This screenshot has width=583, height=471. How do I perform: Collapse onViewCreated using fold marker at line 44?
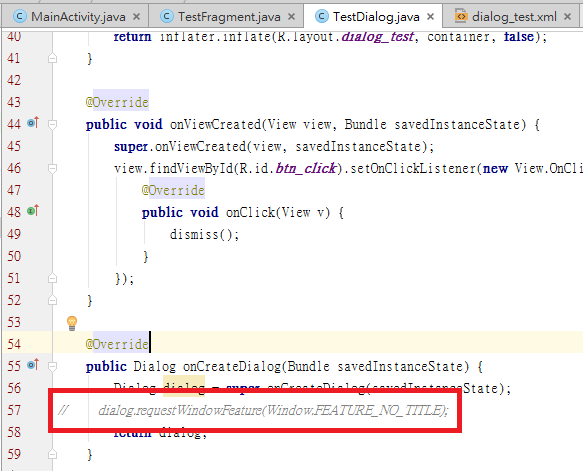pyautogui.click(x=52, y=124)
